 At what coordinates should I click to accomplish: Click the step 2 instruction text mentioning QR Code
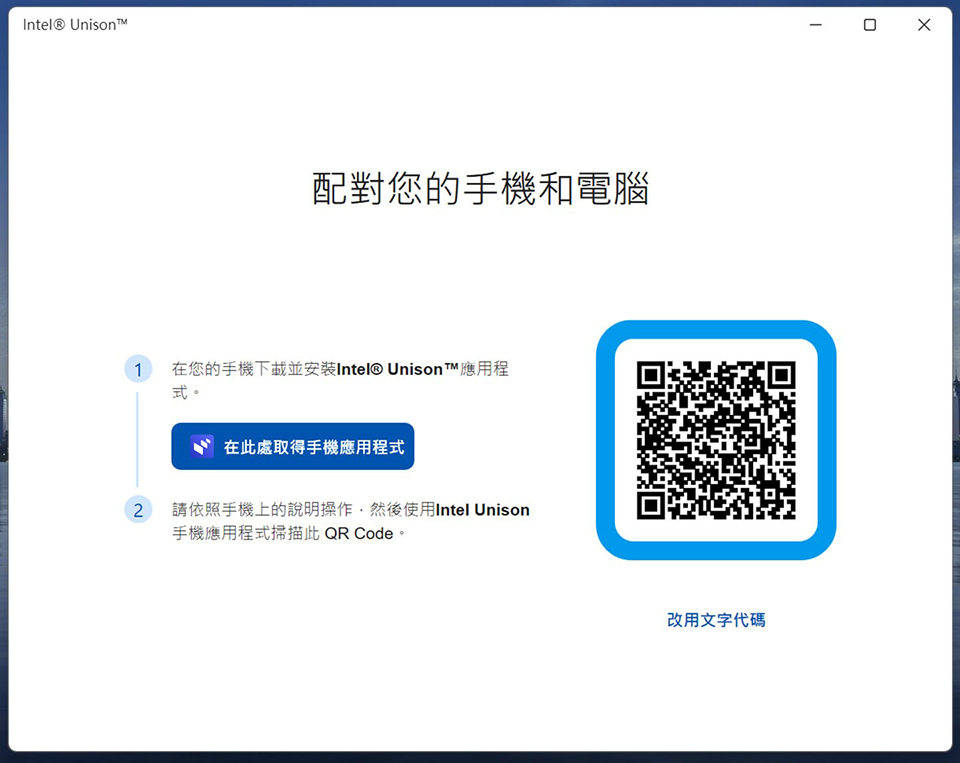tap(351, 521)
